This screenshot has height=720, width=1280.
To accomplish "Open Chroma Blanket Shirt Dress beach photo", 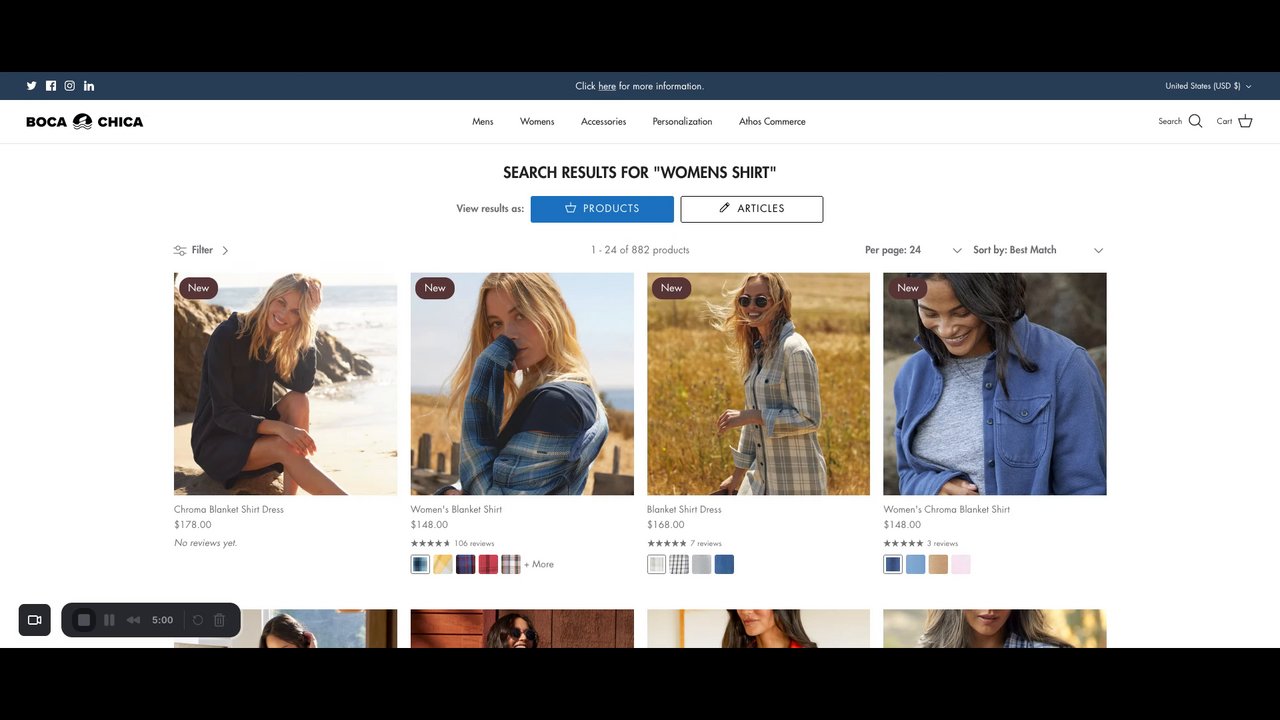I will tap(285, 384).
